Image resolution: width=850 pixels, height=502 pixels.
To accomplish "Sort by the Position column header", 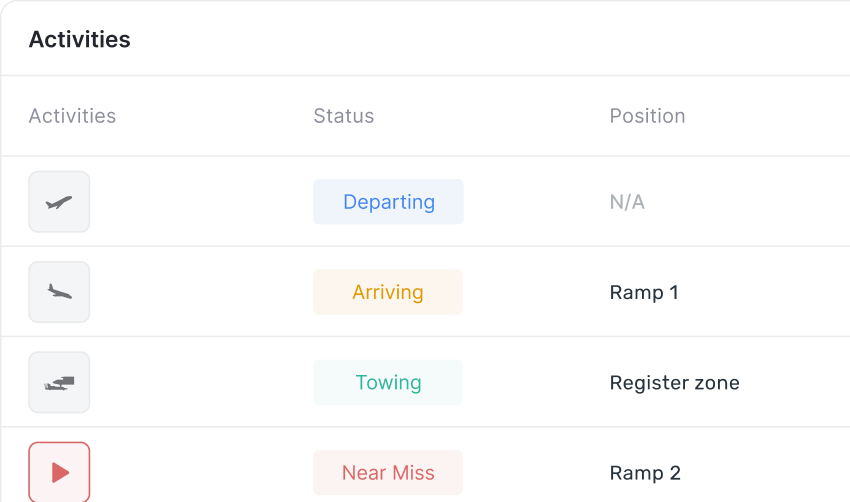I will tap(647, 116).
